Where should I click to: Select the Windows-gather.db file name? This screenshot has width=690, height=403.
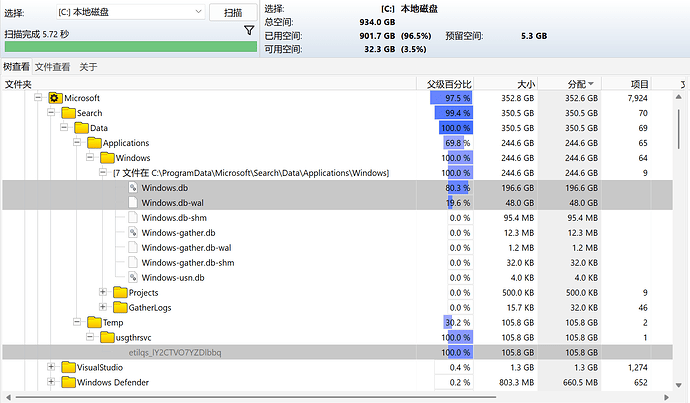[178, 233]
